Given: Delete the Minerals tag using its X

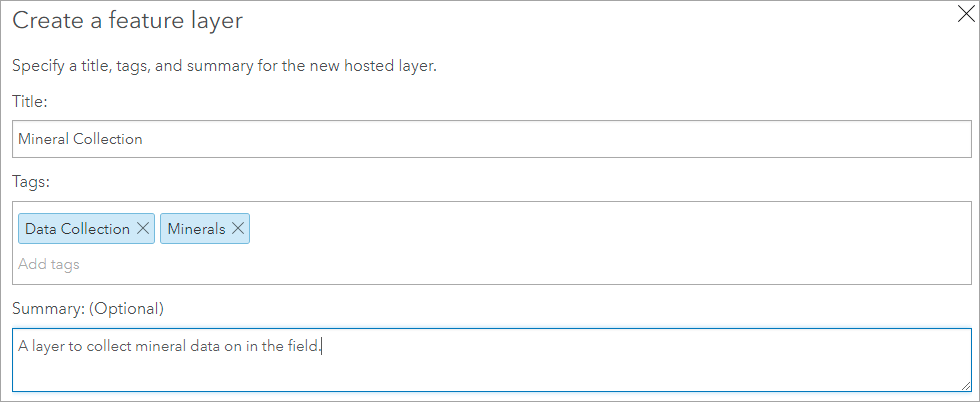Looking at the screenshot, I should (x=238, y=229).
